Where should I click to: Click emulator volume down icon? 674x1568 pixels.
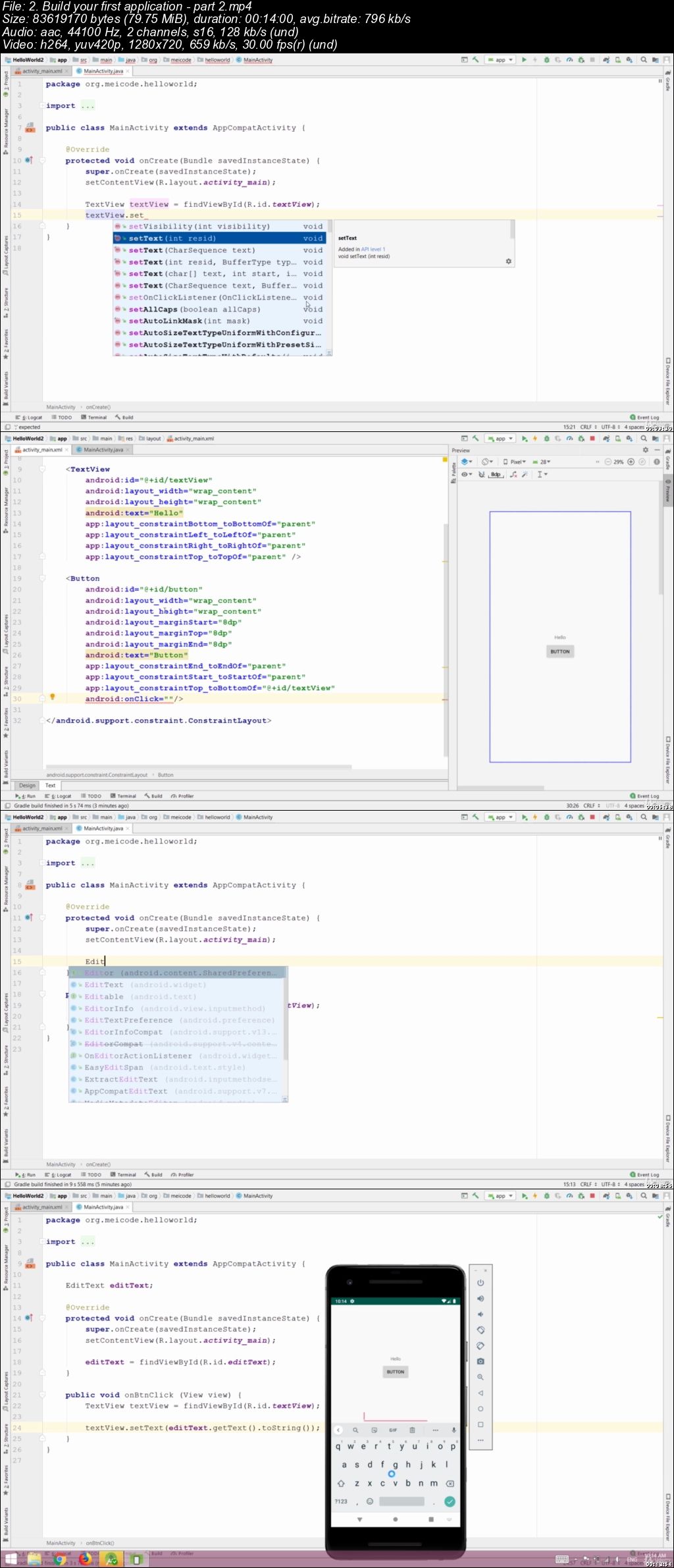coord(480,1314)
